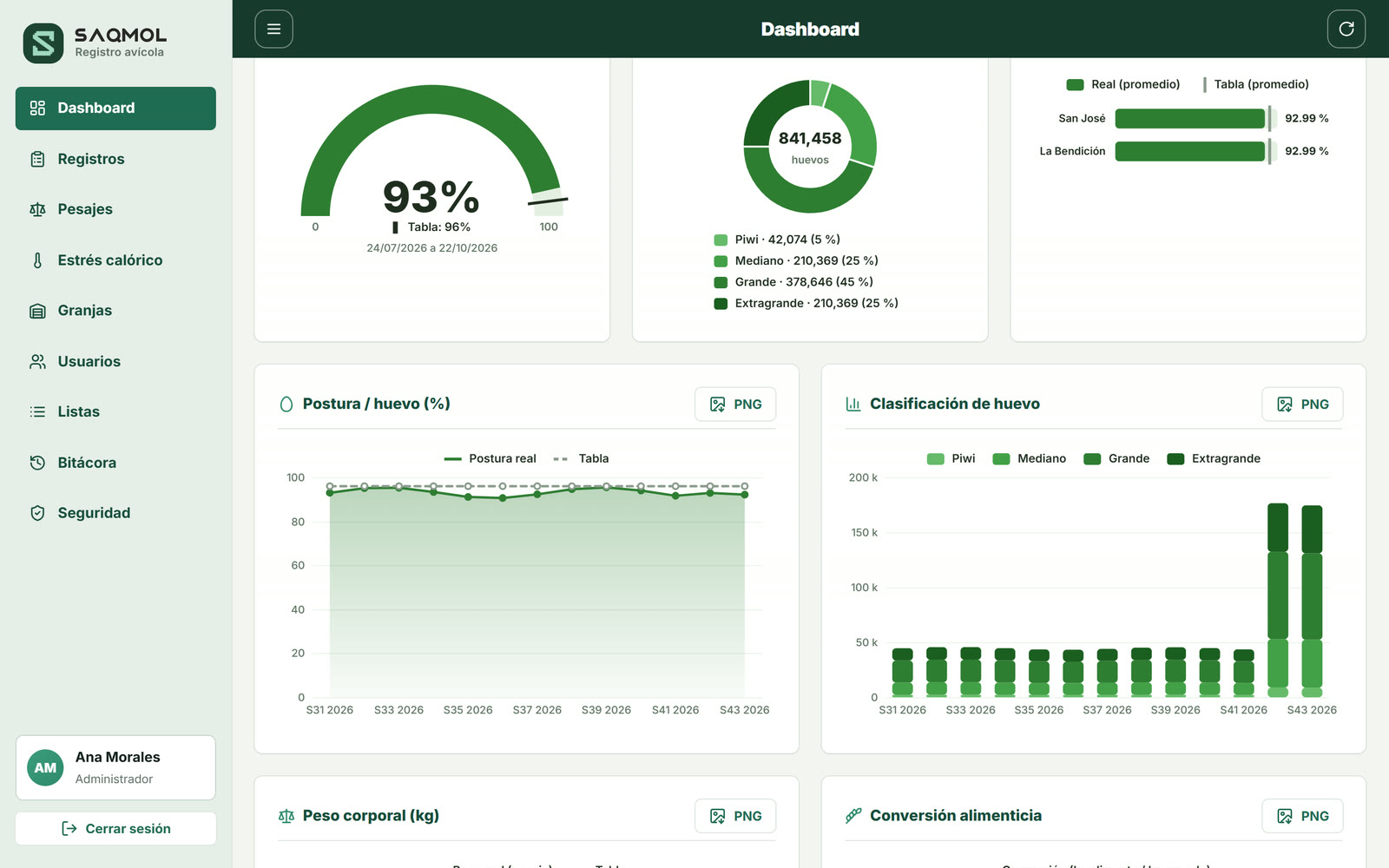Open Dashboard in the sidebar
The height and width of the screenshot is (868, 1389).
pos(115,108)
